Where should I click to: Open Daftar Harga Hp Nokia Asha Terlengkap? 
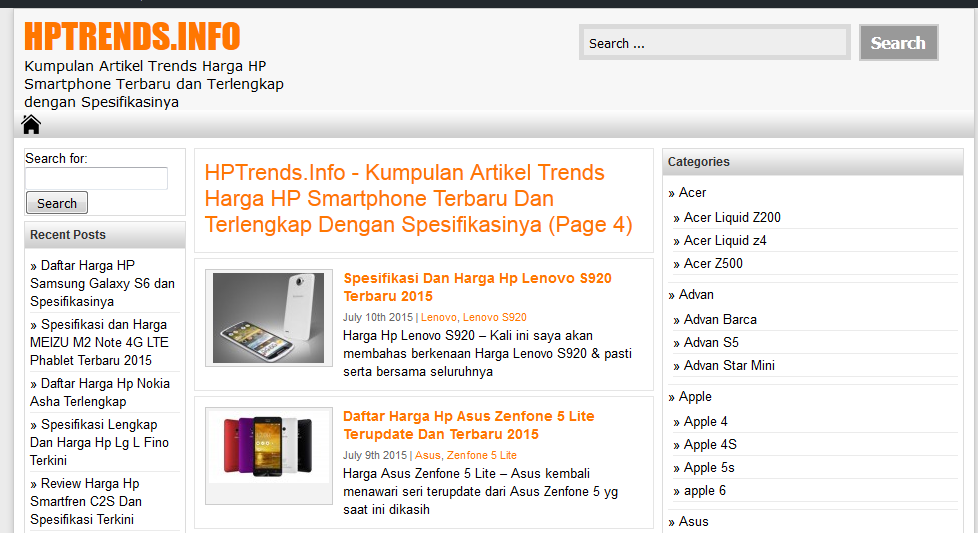[100, 393]
